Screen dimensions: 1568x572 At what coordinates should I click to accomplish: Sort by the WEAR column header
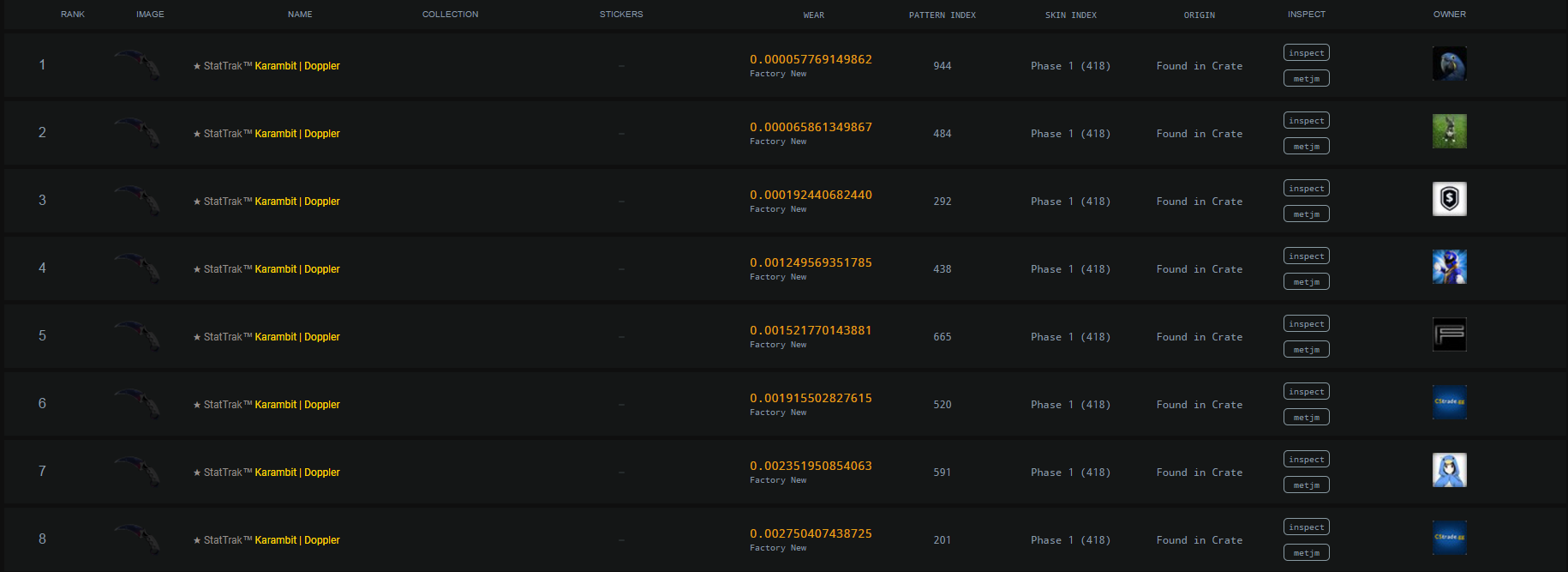[x=813, y=15]
